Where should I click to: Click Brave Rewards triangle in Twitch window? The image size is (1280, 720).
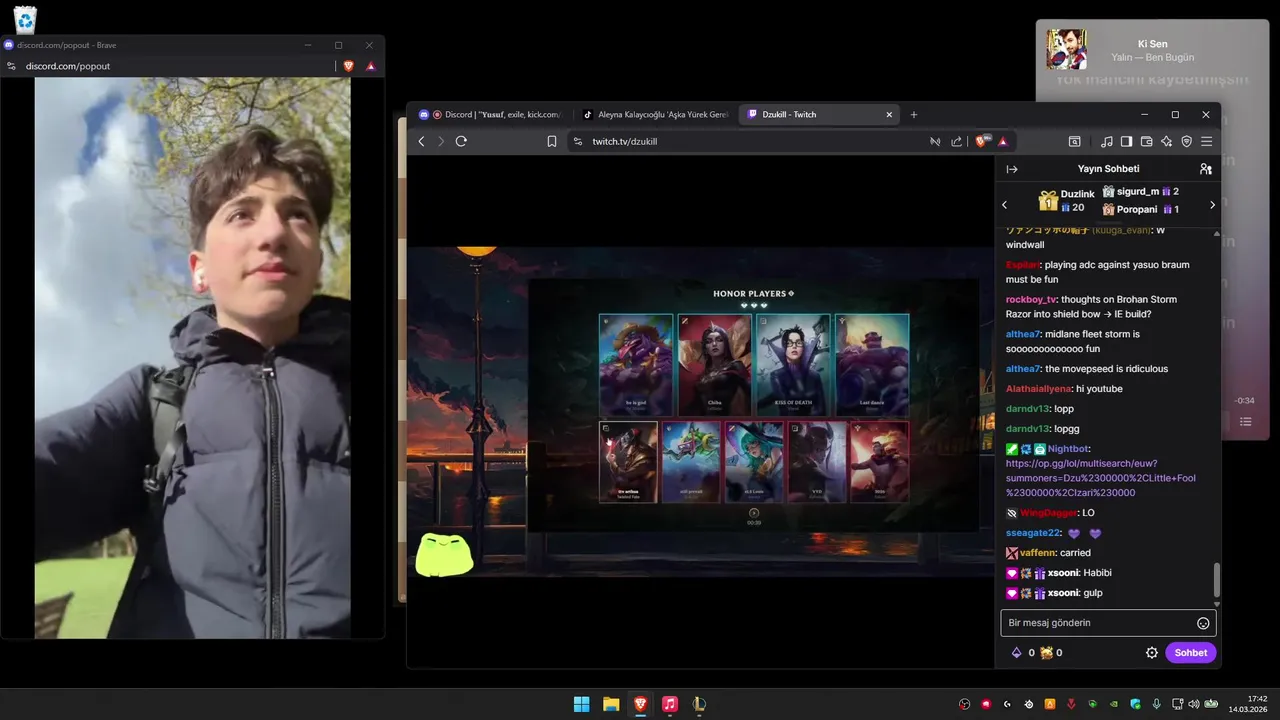click(x=1002, y=141)
